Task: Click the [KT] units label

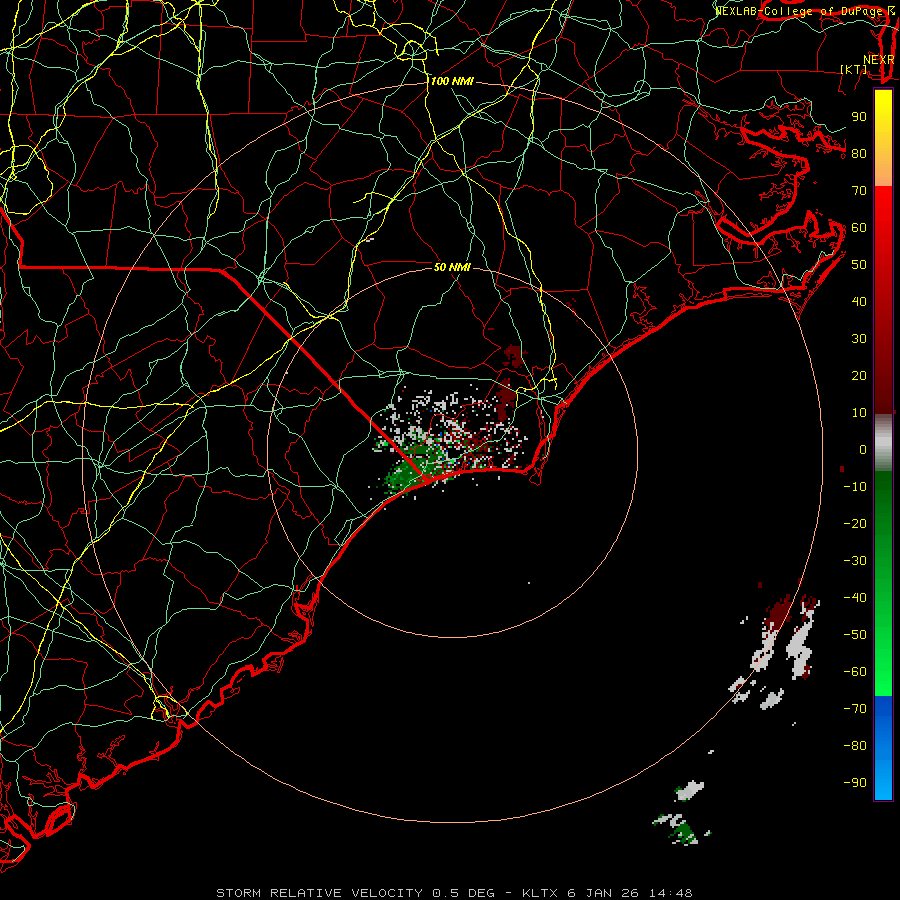Action: pos(854,69)
